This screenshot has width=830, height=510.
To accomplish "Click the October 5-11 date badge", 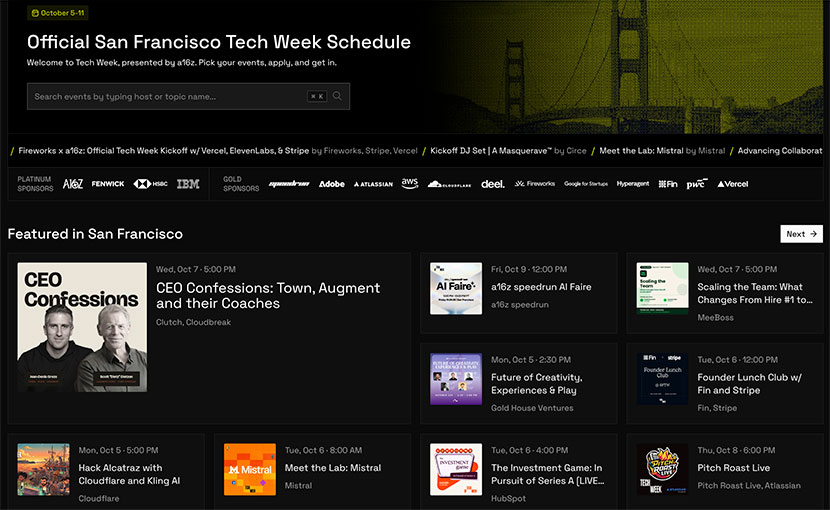I will (58, 13).
